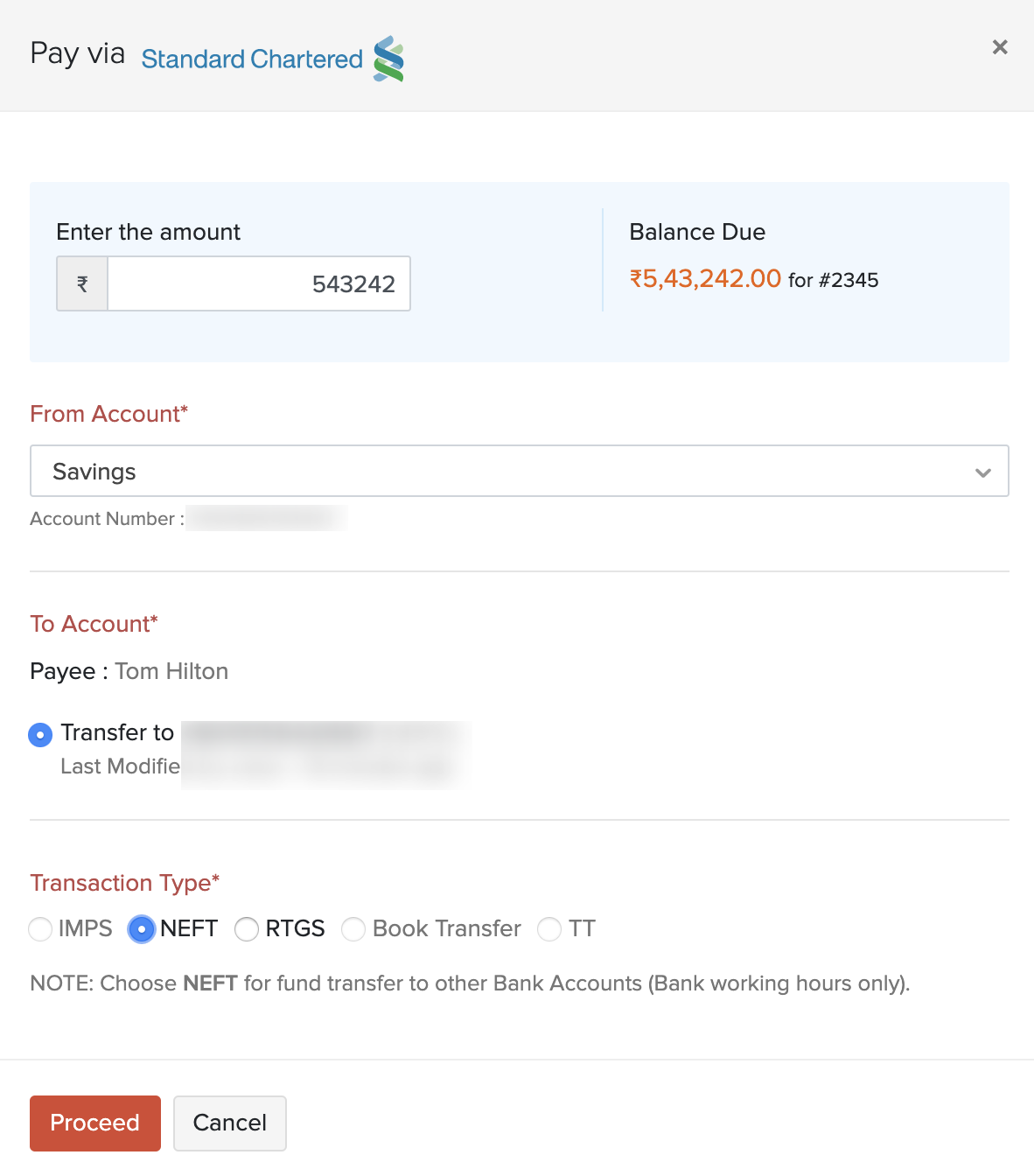Choose TT transaction type

coord(548,929)
